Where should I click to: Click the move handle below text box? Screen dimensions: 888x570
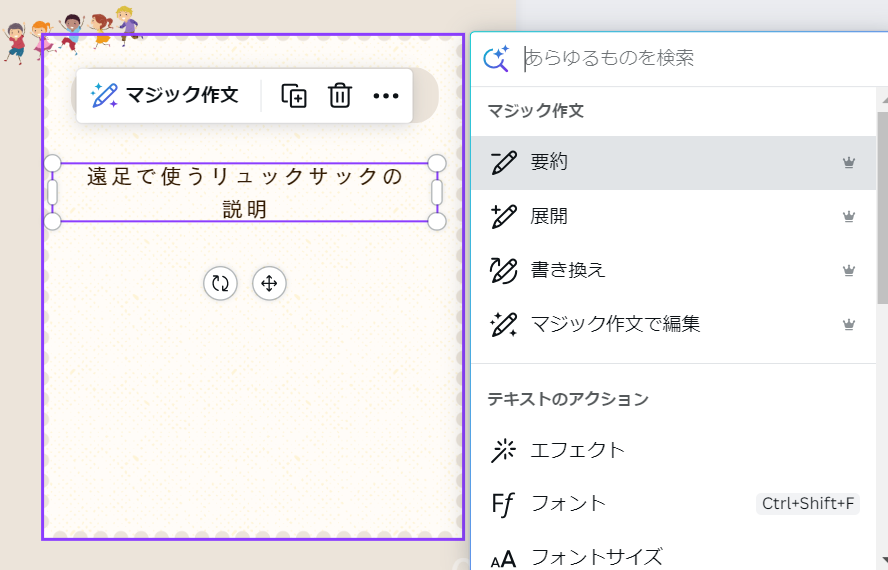point(269,283)
